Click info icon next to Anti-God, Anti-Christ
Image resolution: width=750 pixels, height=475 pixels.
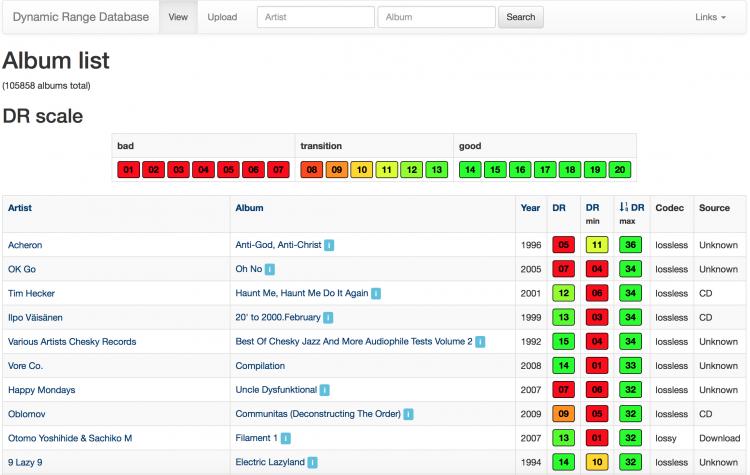pos(329,245)
